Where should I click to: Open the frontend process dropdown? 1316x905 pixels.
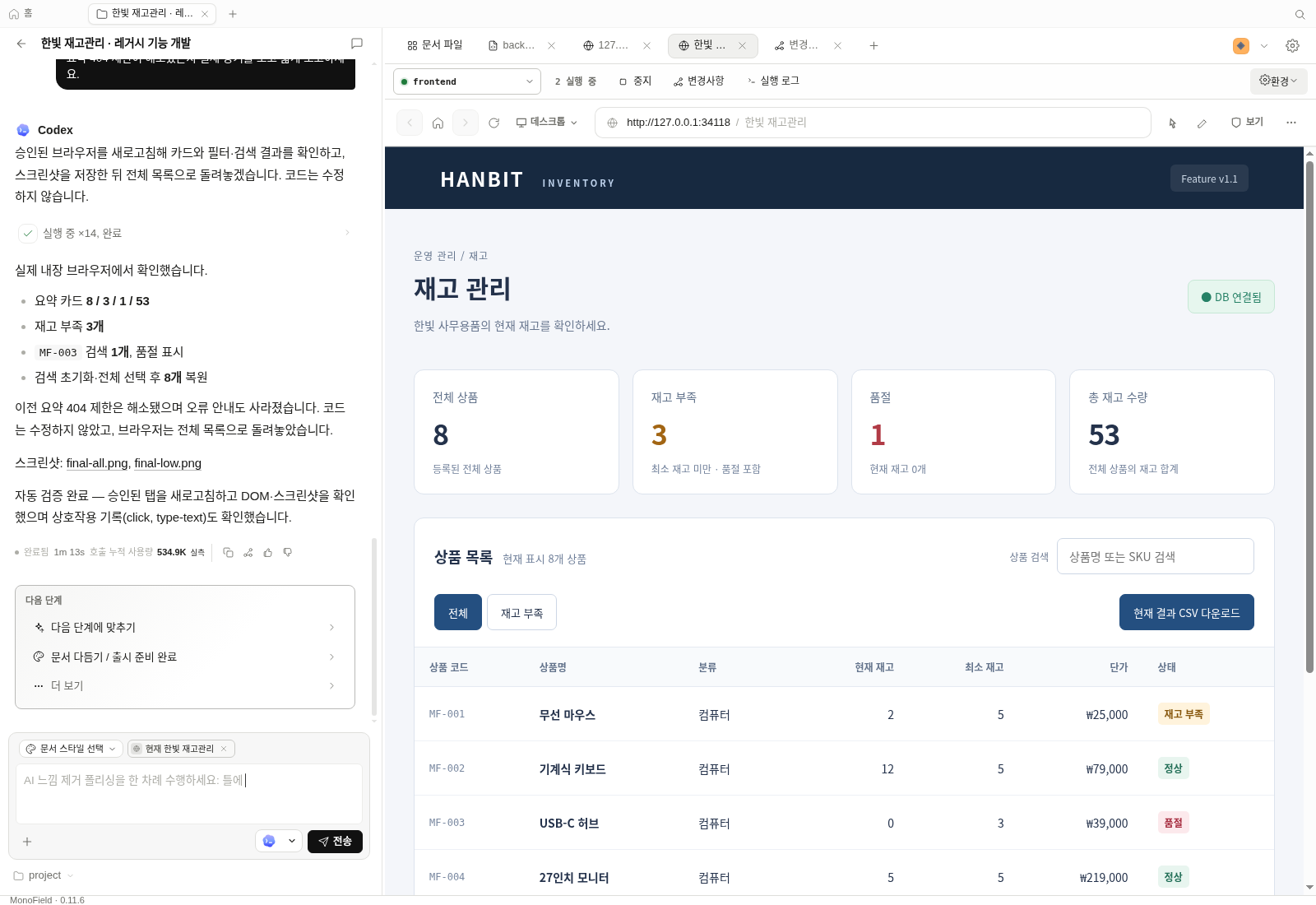point(467,81)
